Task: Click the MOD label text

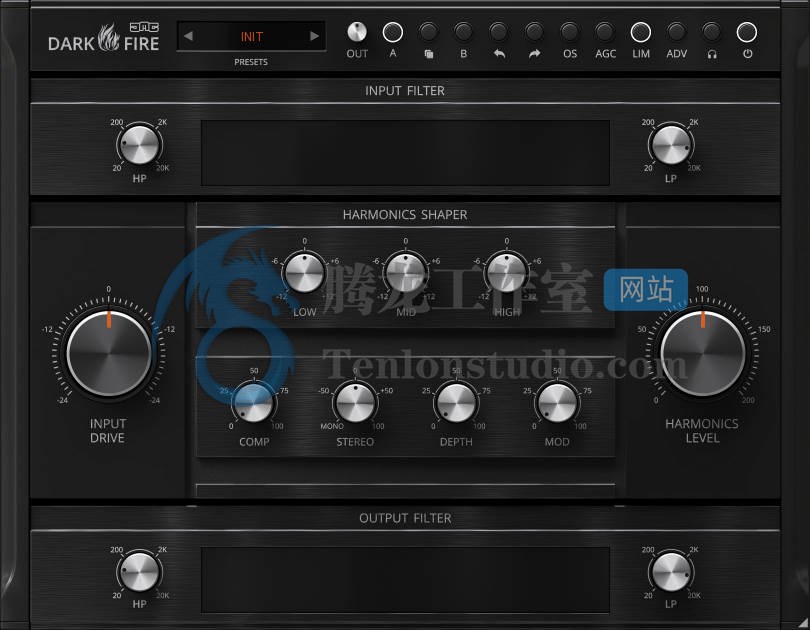Action: pos(557,442)
